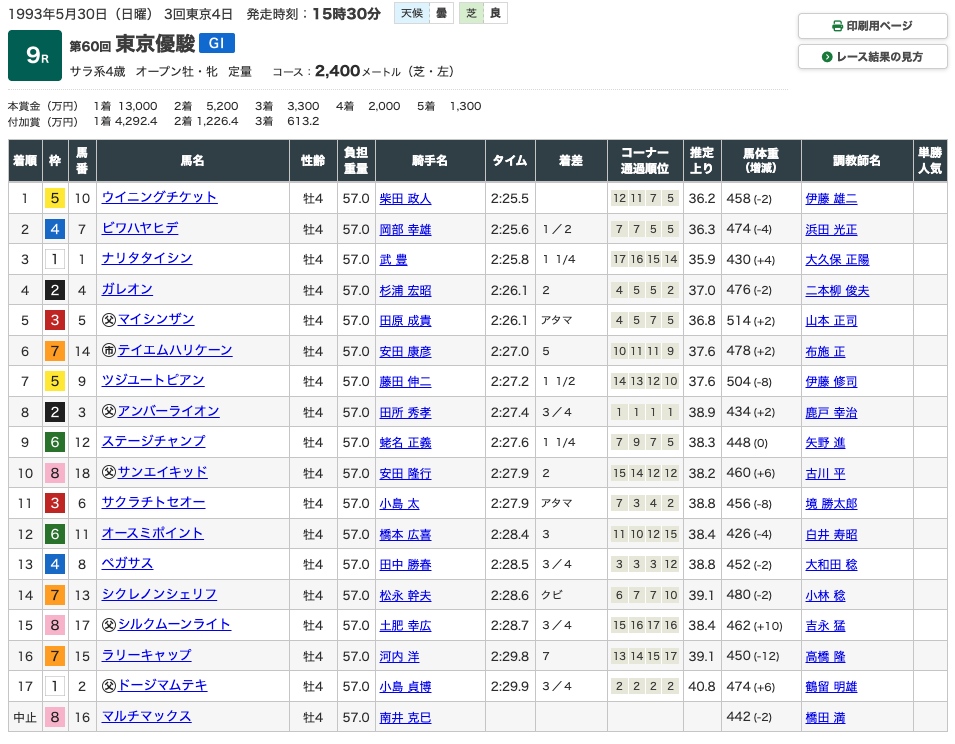
Task: Click the circled mark before ドージマムテキ
Action: 109,687
